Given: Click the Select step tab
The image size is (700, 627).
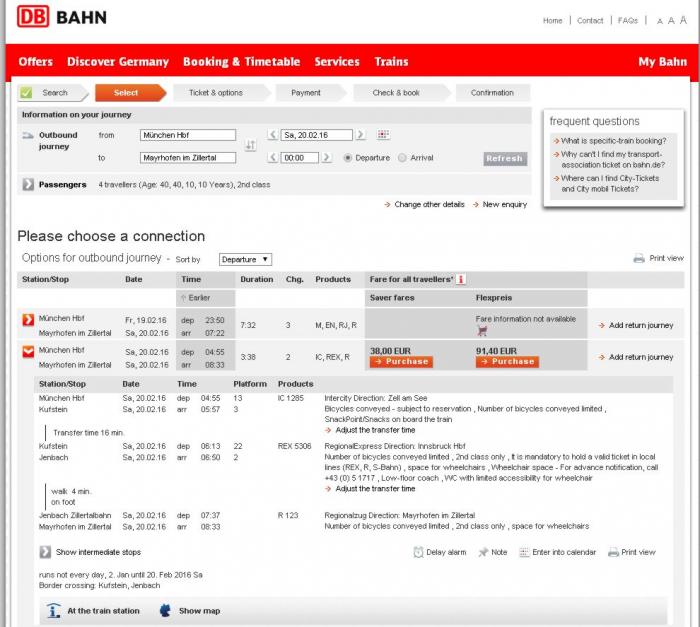Looking at the screenshot, I should pos(129,92).
